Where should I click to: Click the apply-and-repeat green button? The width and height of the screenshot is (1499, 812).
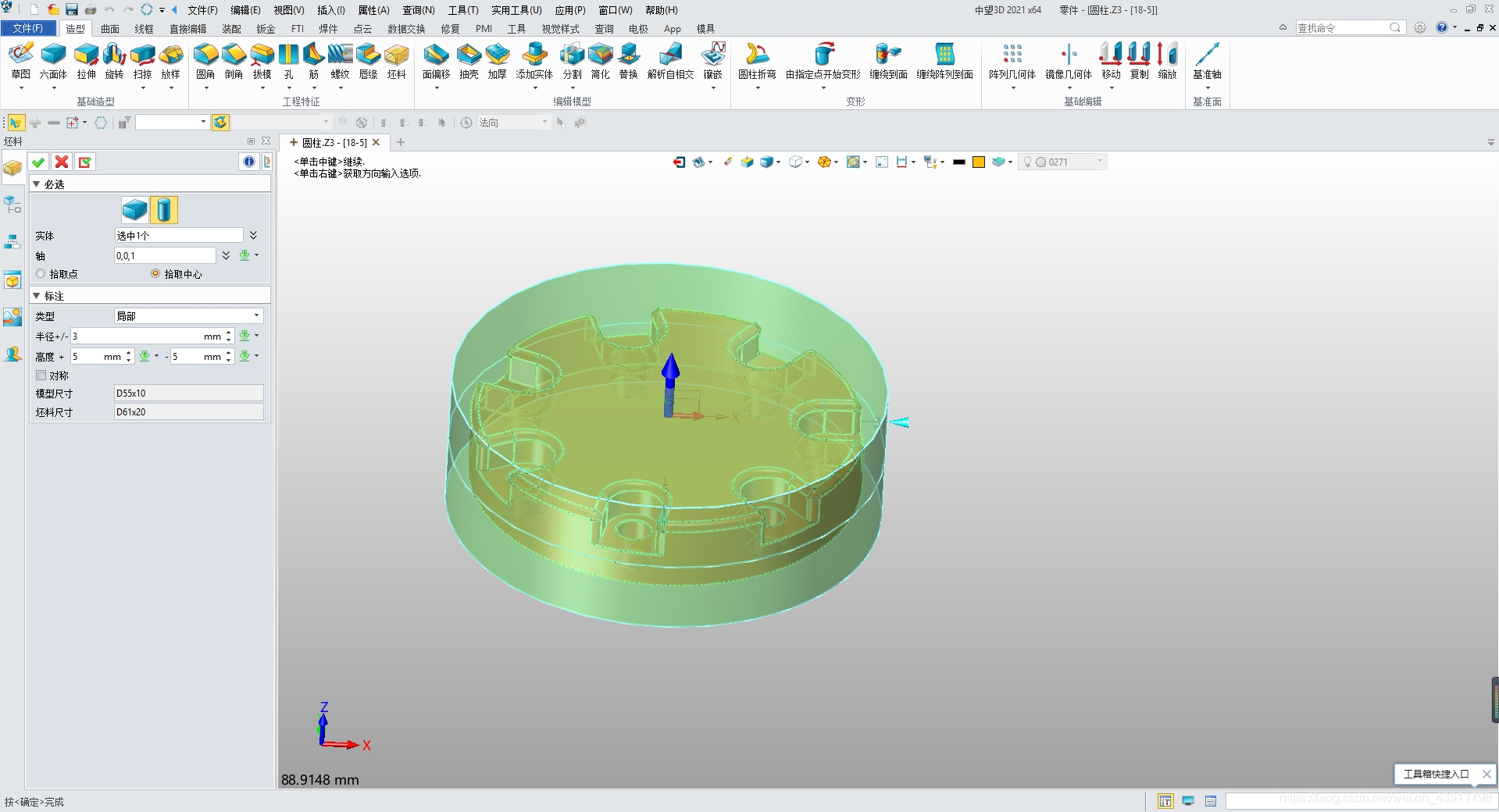click(85, 162)
